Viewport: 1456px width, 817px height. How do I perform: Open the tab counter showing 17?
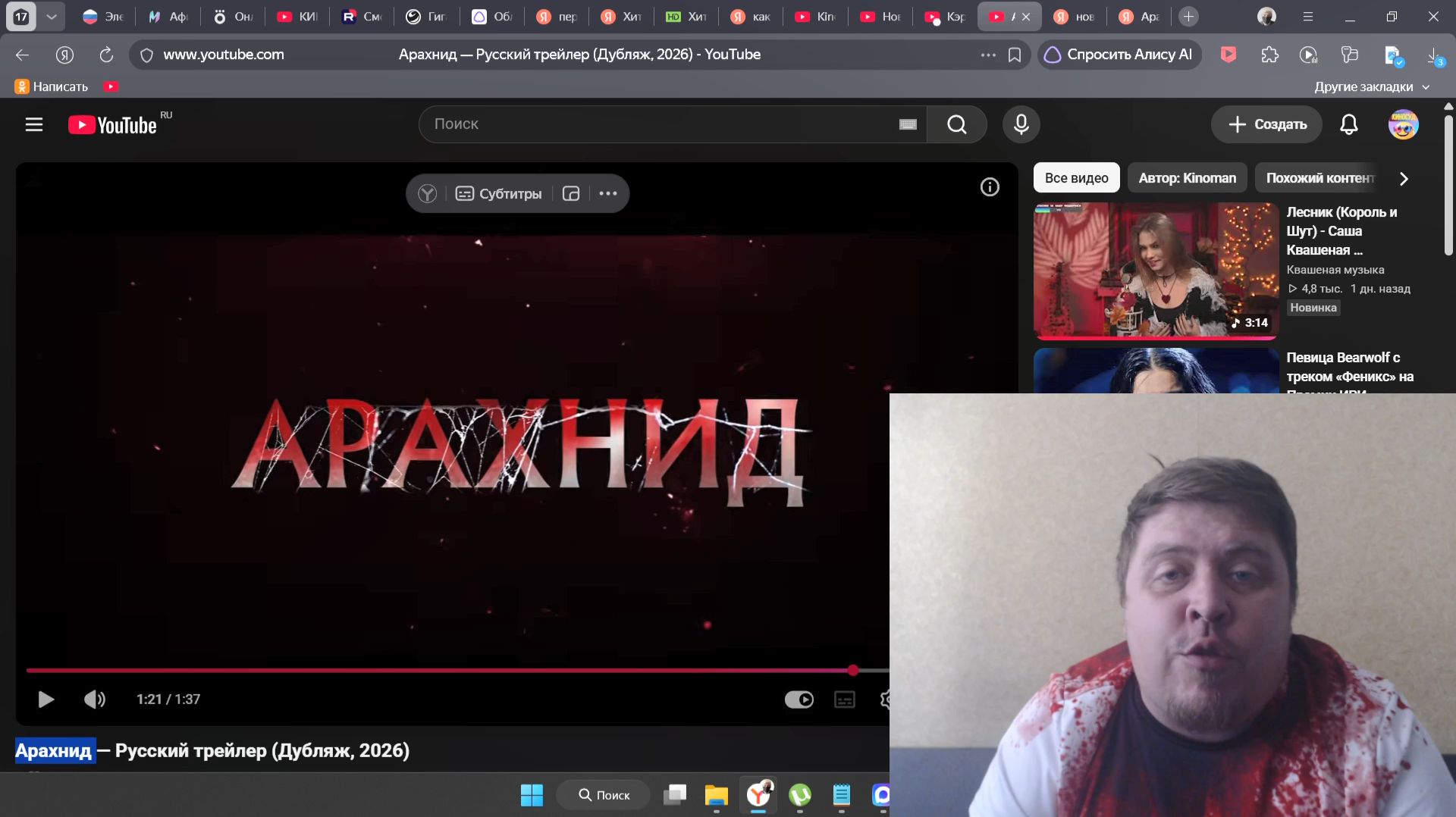tap(21, 17)
